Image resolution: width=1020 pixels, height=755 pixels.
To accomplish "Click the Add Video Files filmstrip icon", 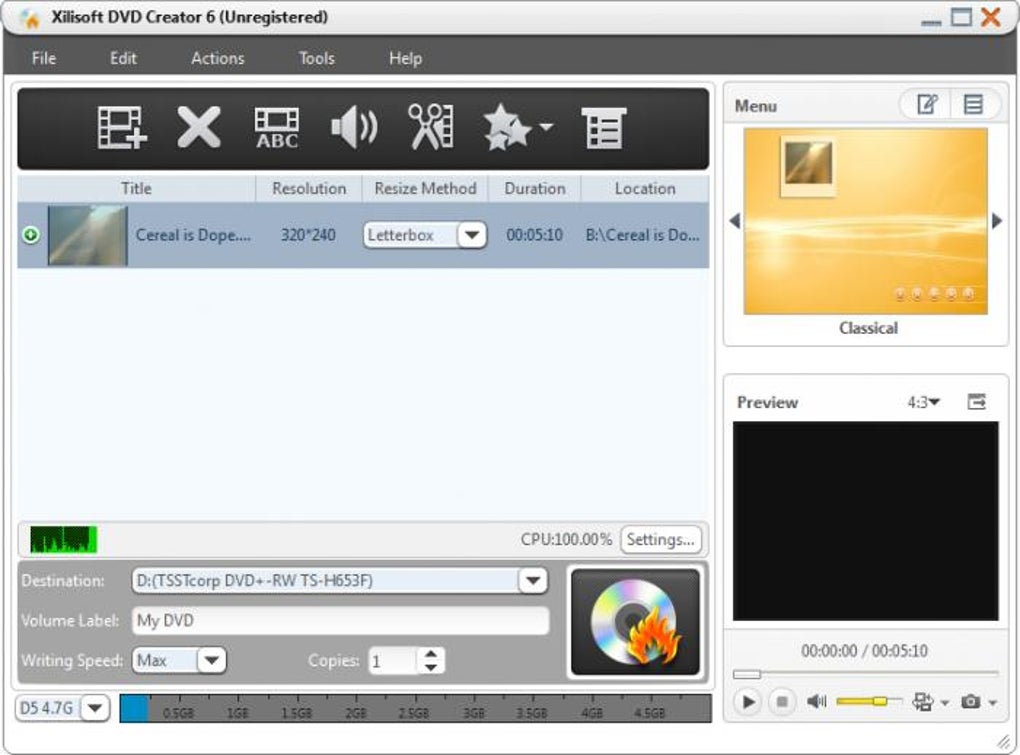I will [122, 127].
